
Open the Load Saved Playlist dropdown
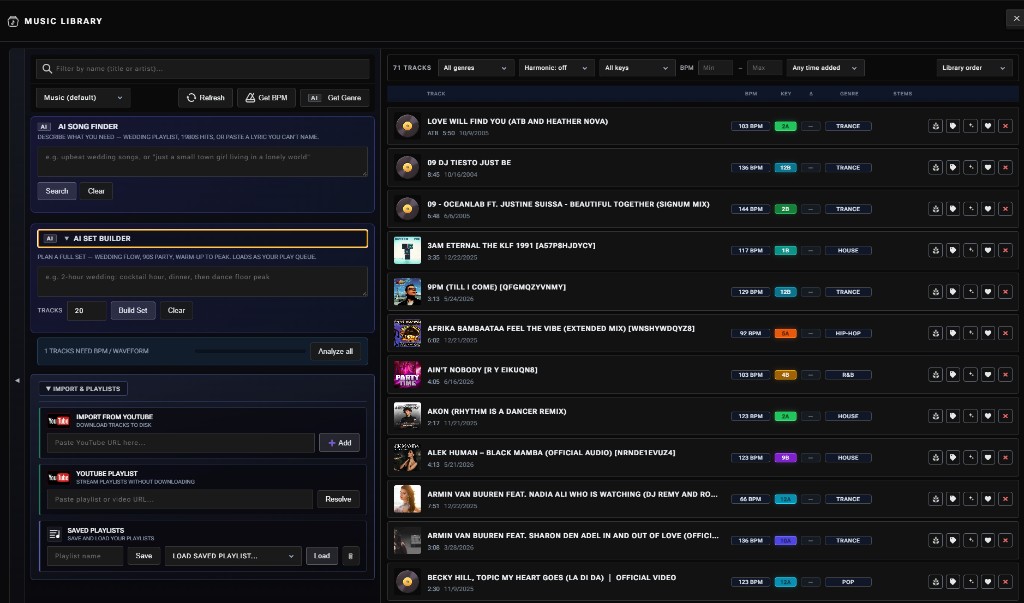(x=233, y=556)
